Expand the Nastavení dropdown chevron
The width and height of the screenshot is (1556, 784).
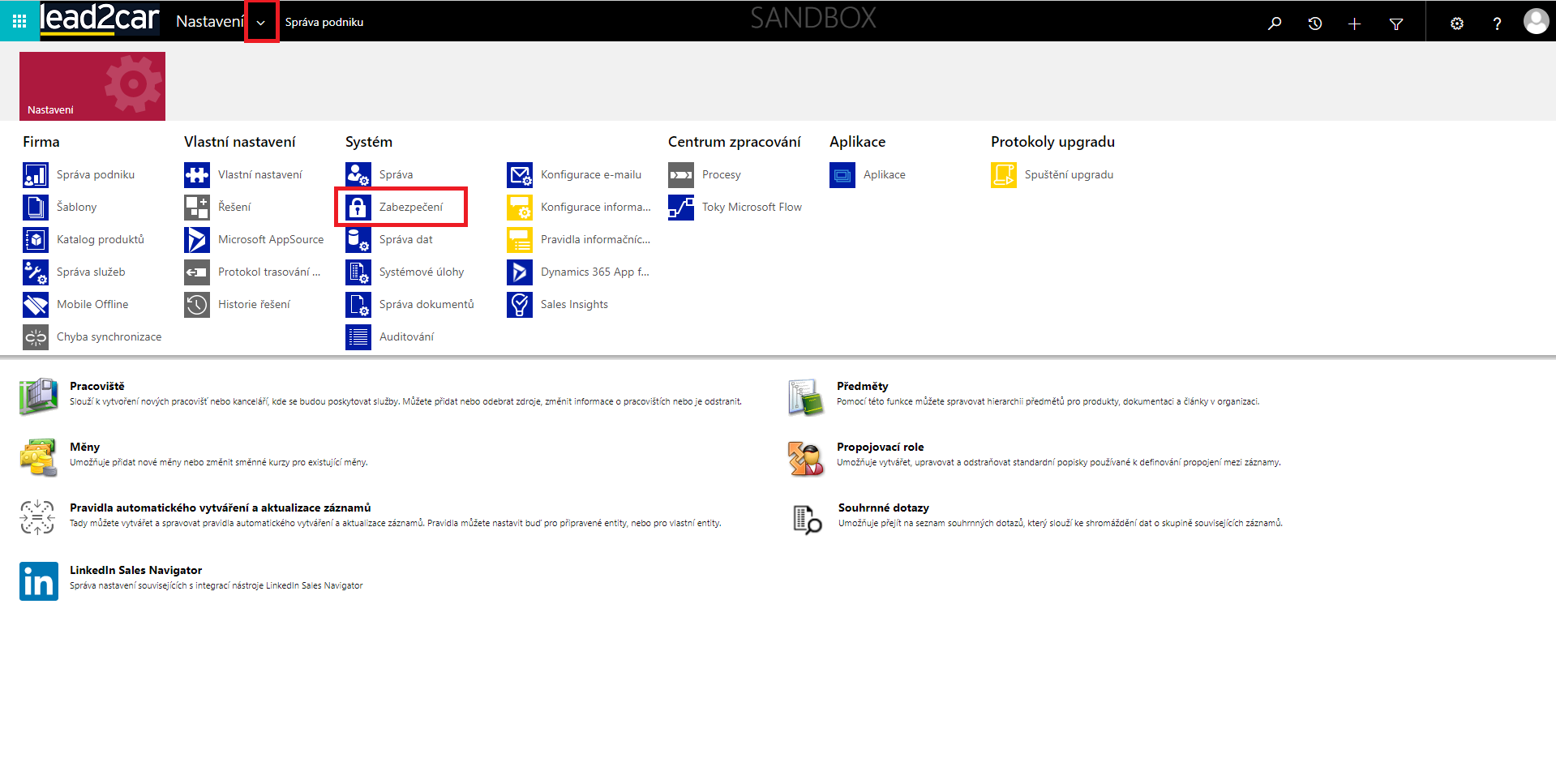(261, 23)
